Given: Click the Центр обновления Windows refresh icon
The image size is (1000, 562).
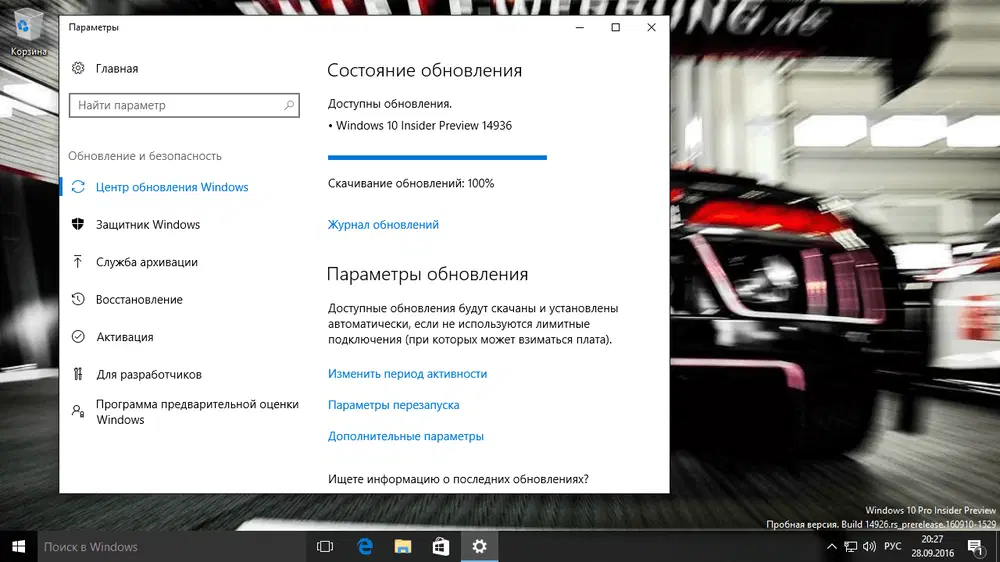Looking at the screenshot, I should (78, 187).
